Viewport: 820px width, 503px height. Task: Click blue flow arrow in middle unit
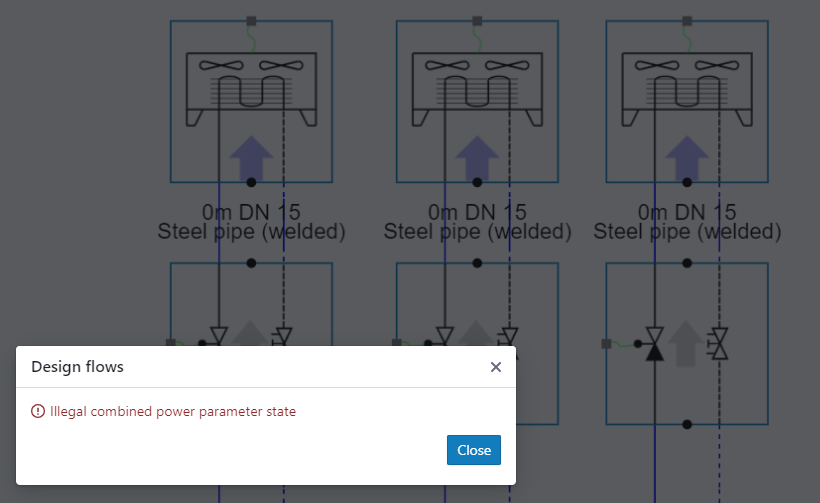(x=478, y=156)
